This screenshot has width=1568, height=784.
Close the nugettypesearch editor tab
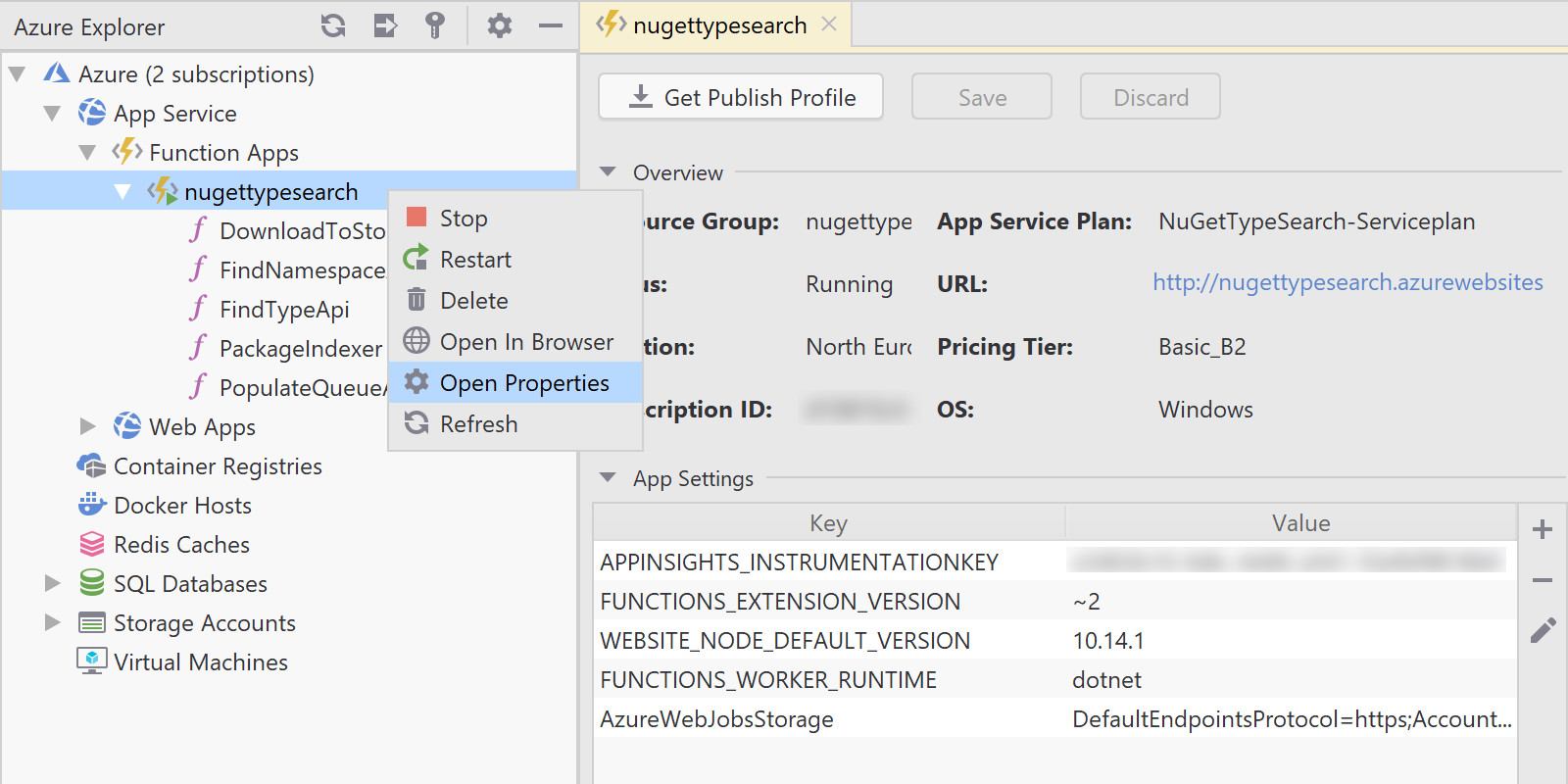tap(829, 24)
